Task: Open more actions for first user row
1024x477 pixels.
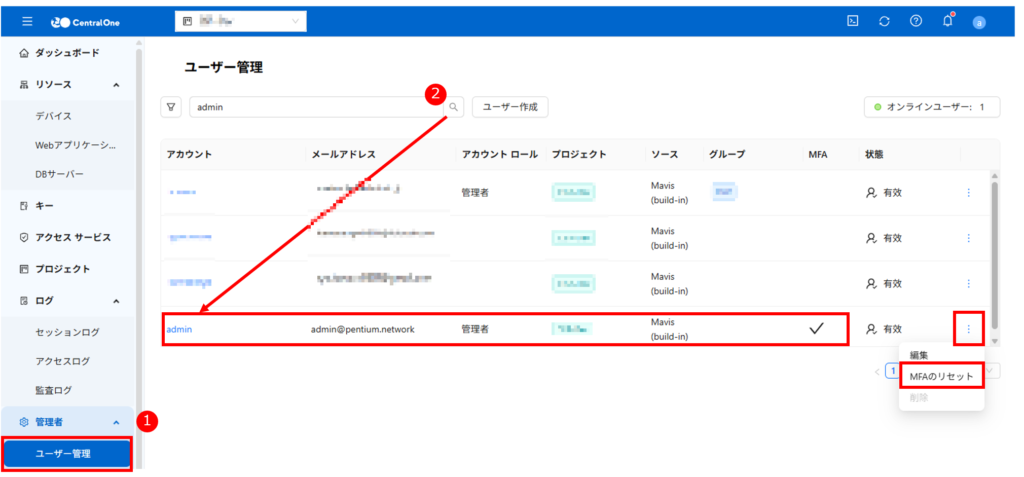Action: [x=968, y=193]
